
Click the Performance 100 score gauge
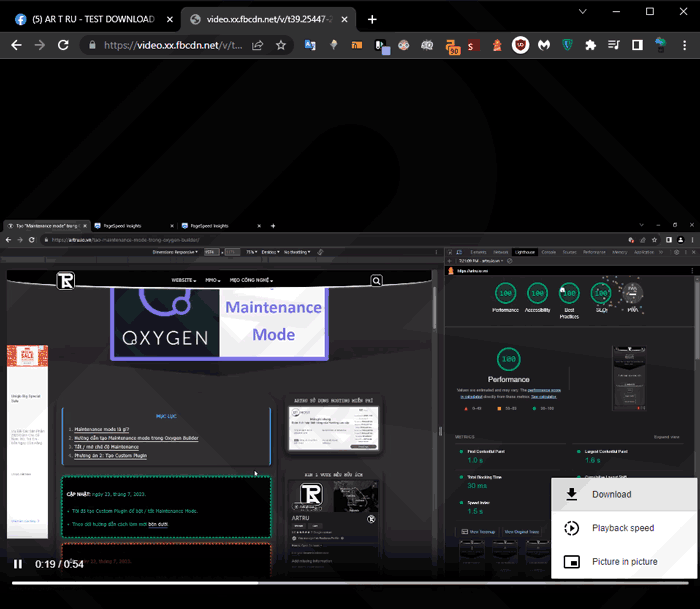pyautogui.click(x=508, y=359)
